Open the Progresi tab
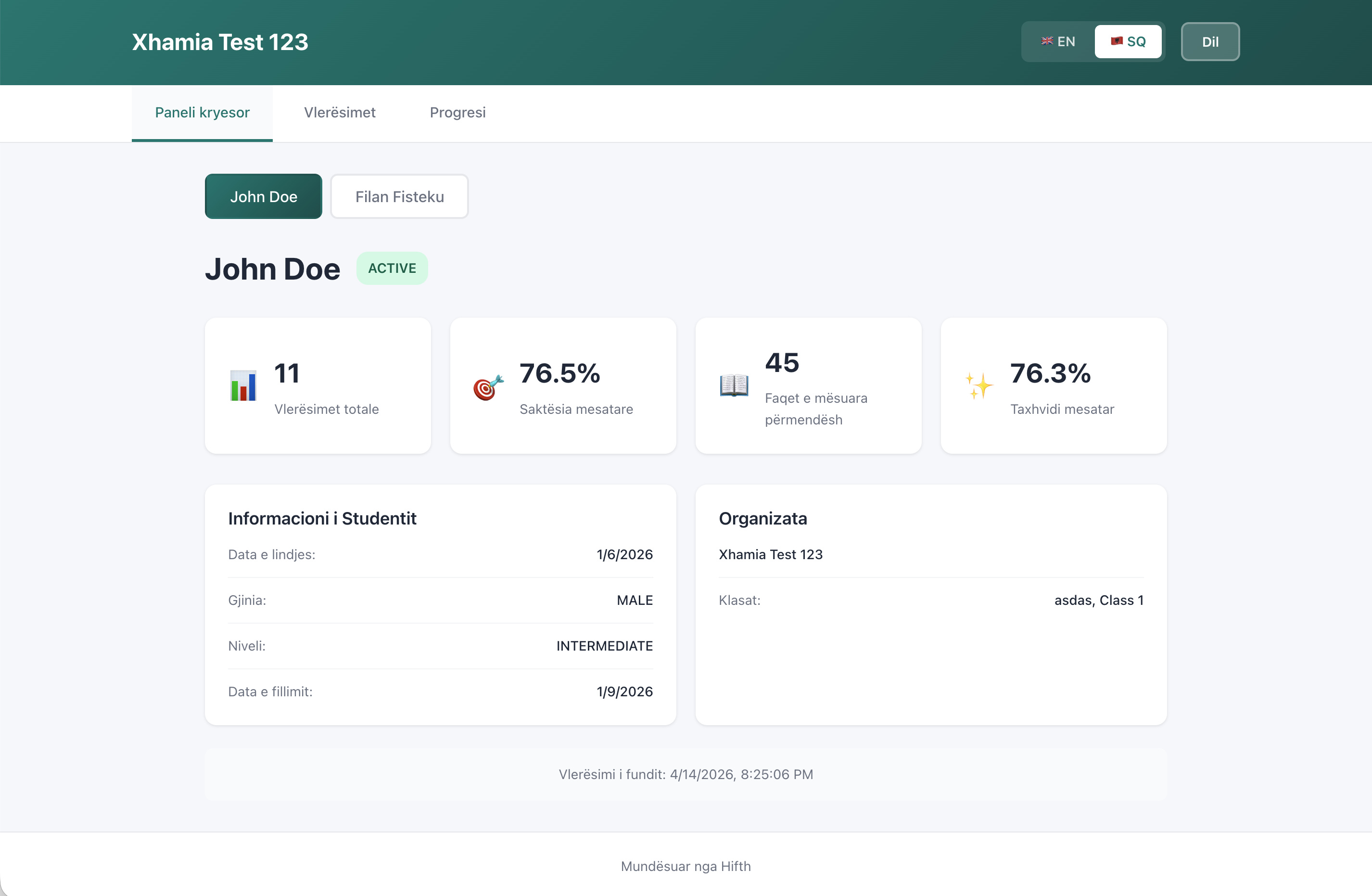 457,113
